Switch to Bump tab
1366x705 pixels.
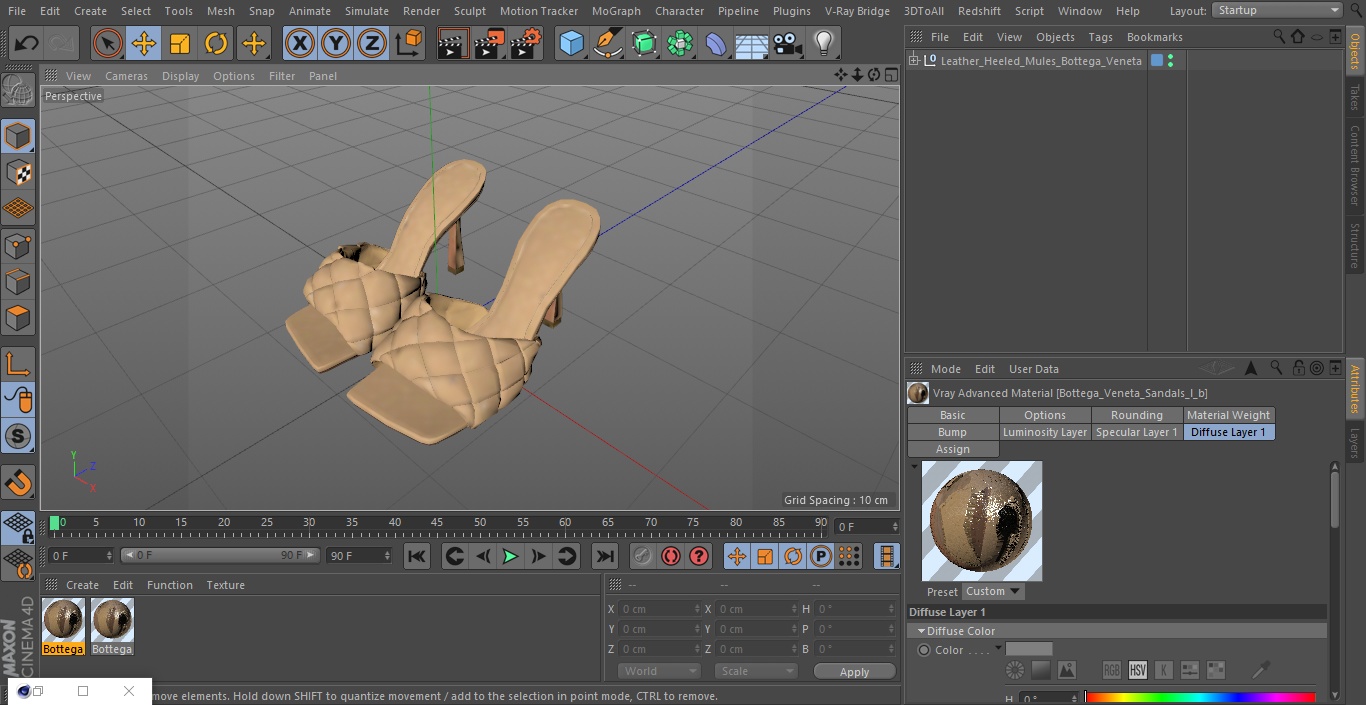[953, 432]
